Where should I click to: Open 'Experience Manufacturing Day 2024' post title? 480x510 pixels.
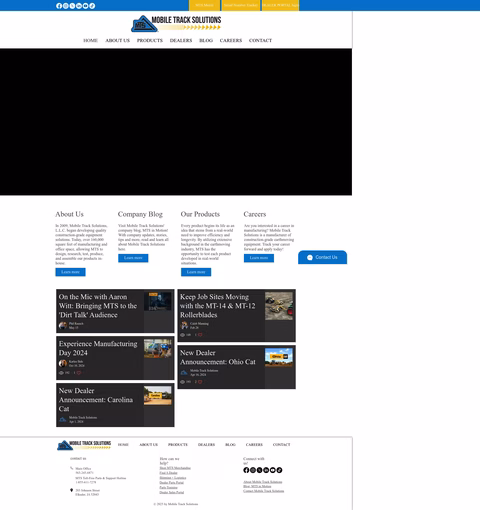tap(98, 348)
